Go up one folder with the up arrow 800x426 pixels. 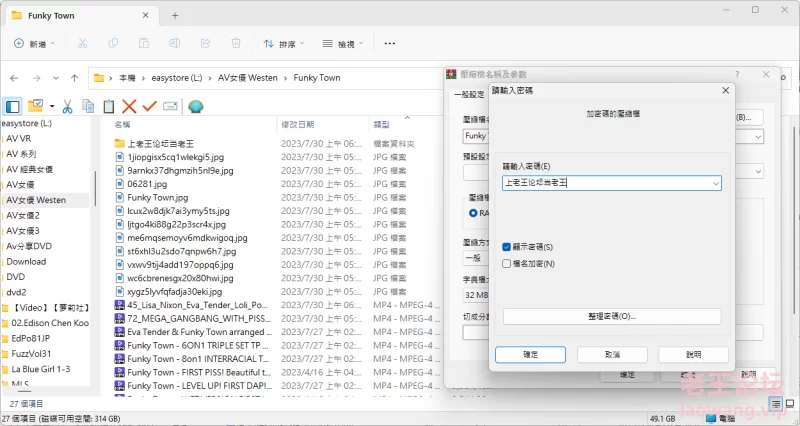(74, 77)
